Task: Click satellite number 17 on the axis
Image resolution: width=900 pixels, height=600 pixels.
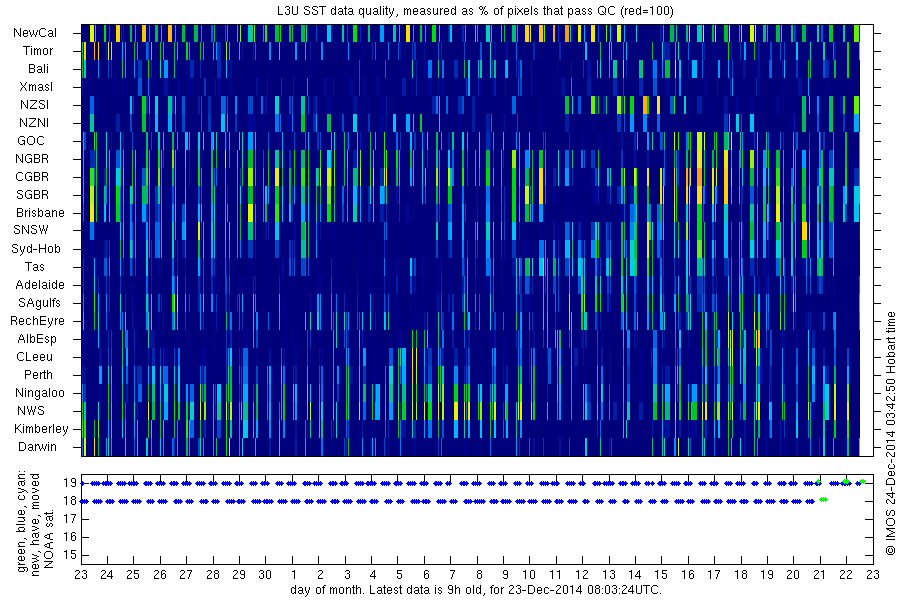Action: 70,520
